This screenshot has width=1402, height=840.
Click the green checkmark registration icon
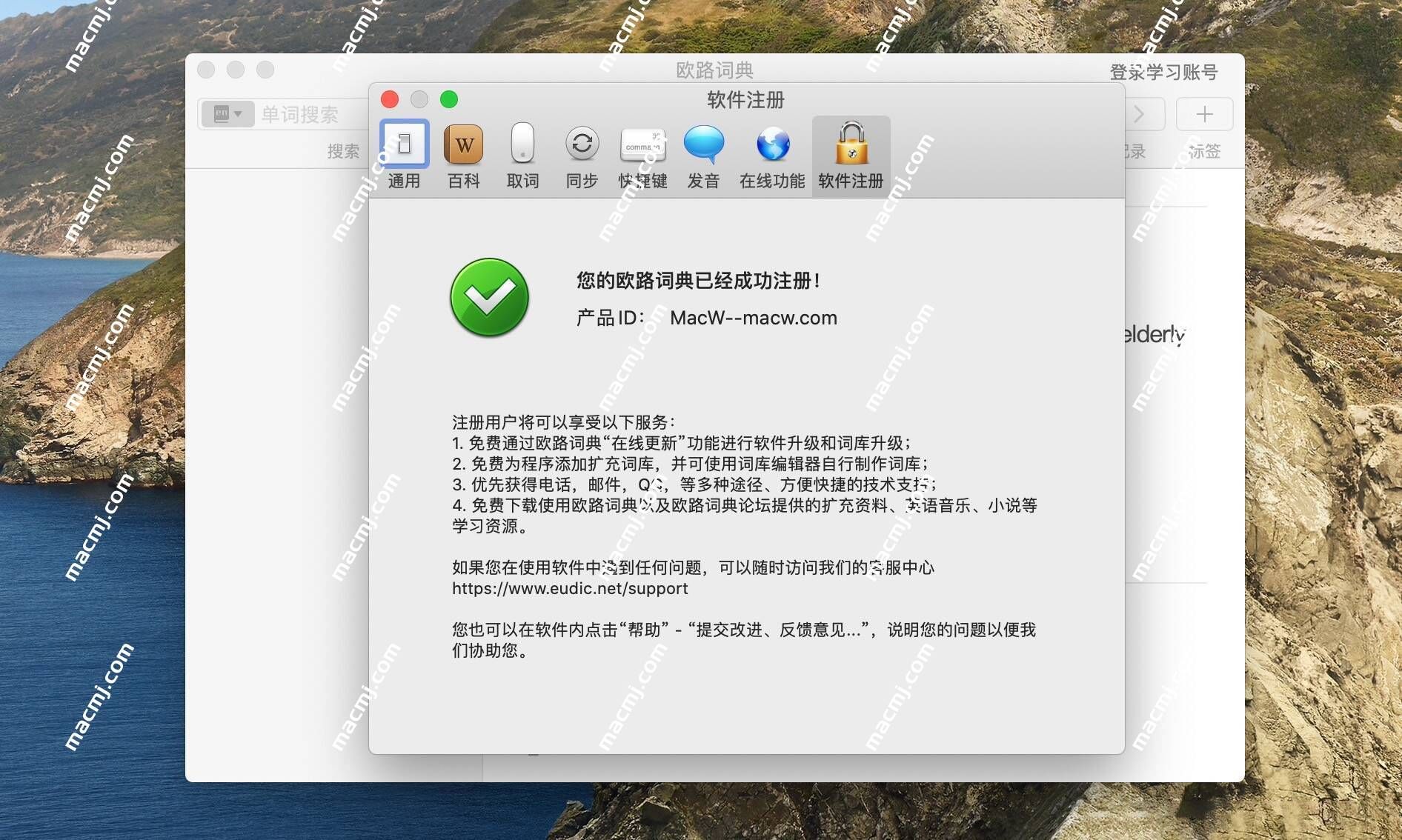(x=490, y=297)
